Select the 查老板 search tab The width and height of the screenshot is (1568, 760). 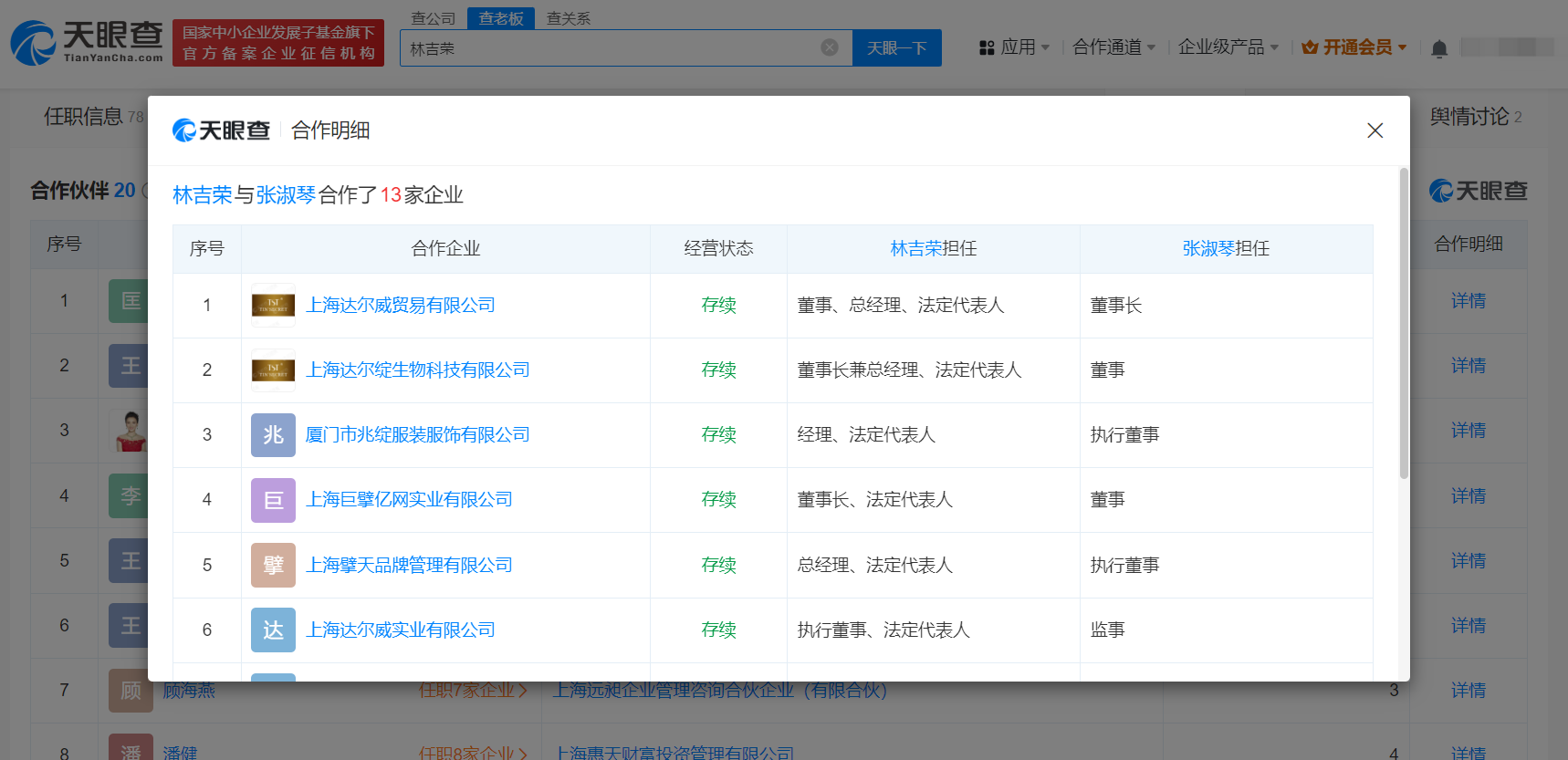(x=501, y=18)
